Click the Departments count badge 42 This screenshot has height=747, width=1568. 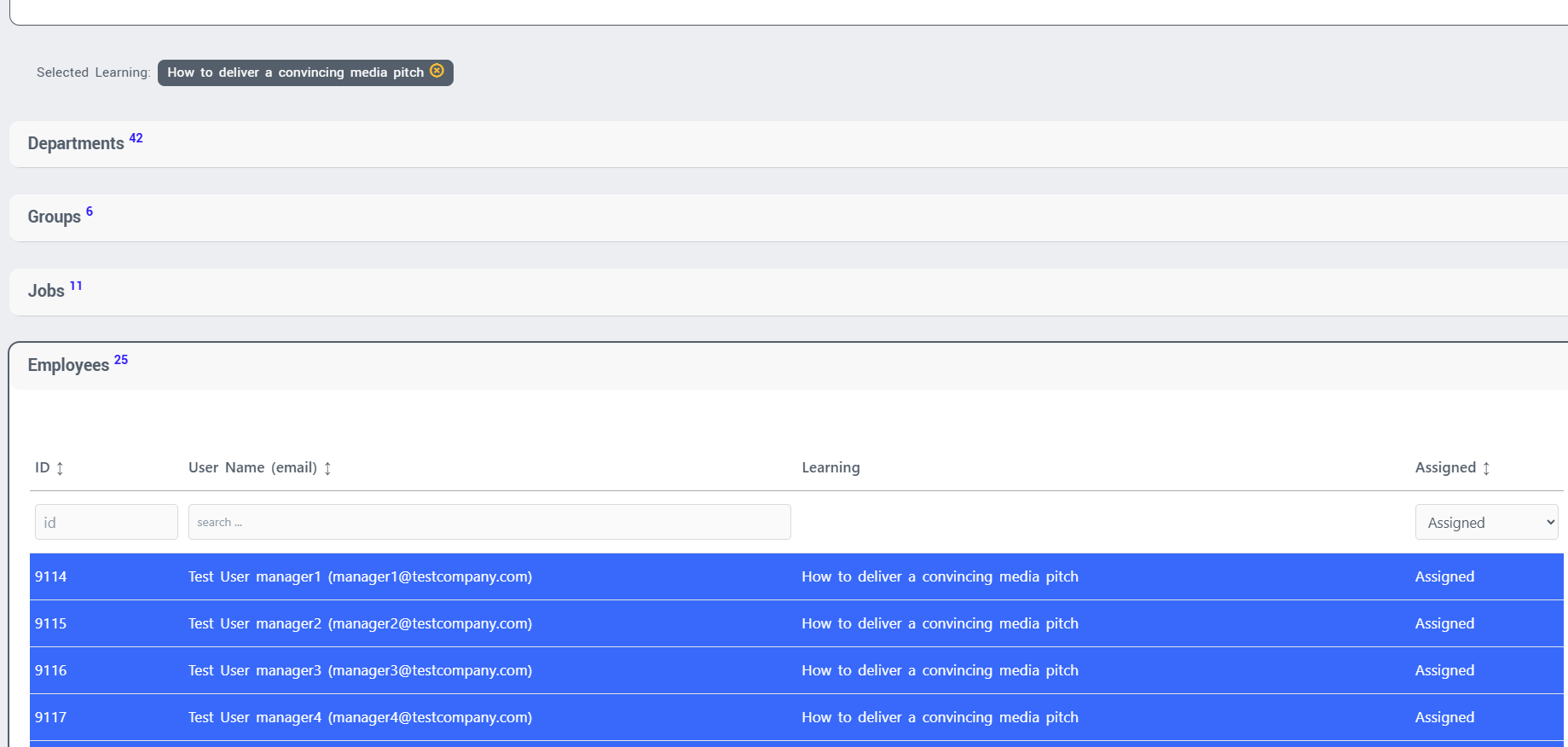click(136, 138)
